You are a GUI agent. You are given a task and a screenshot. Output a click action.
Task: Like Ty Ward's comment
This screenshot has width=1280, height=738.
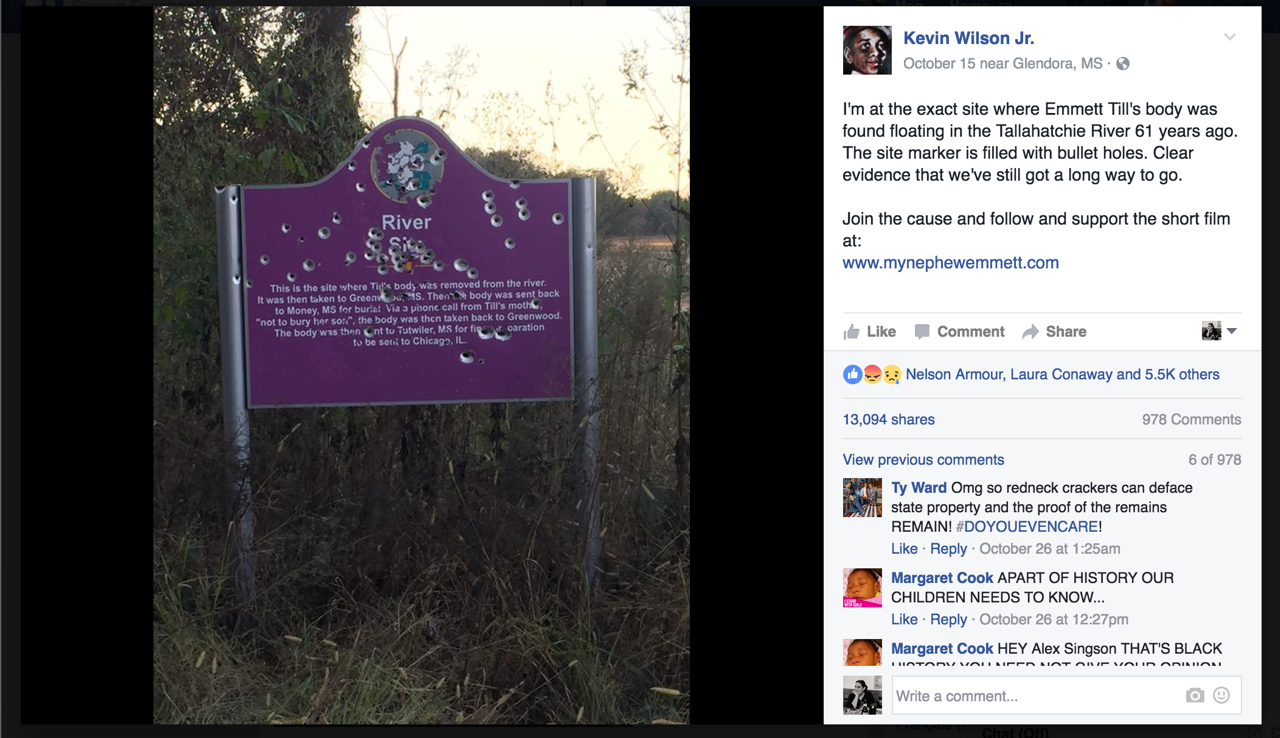(x=904, y=549)
